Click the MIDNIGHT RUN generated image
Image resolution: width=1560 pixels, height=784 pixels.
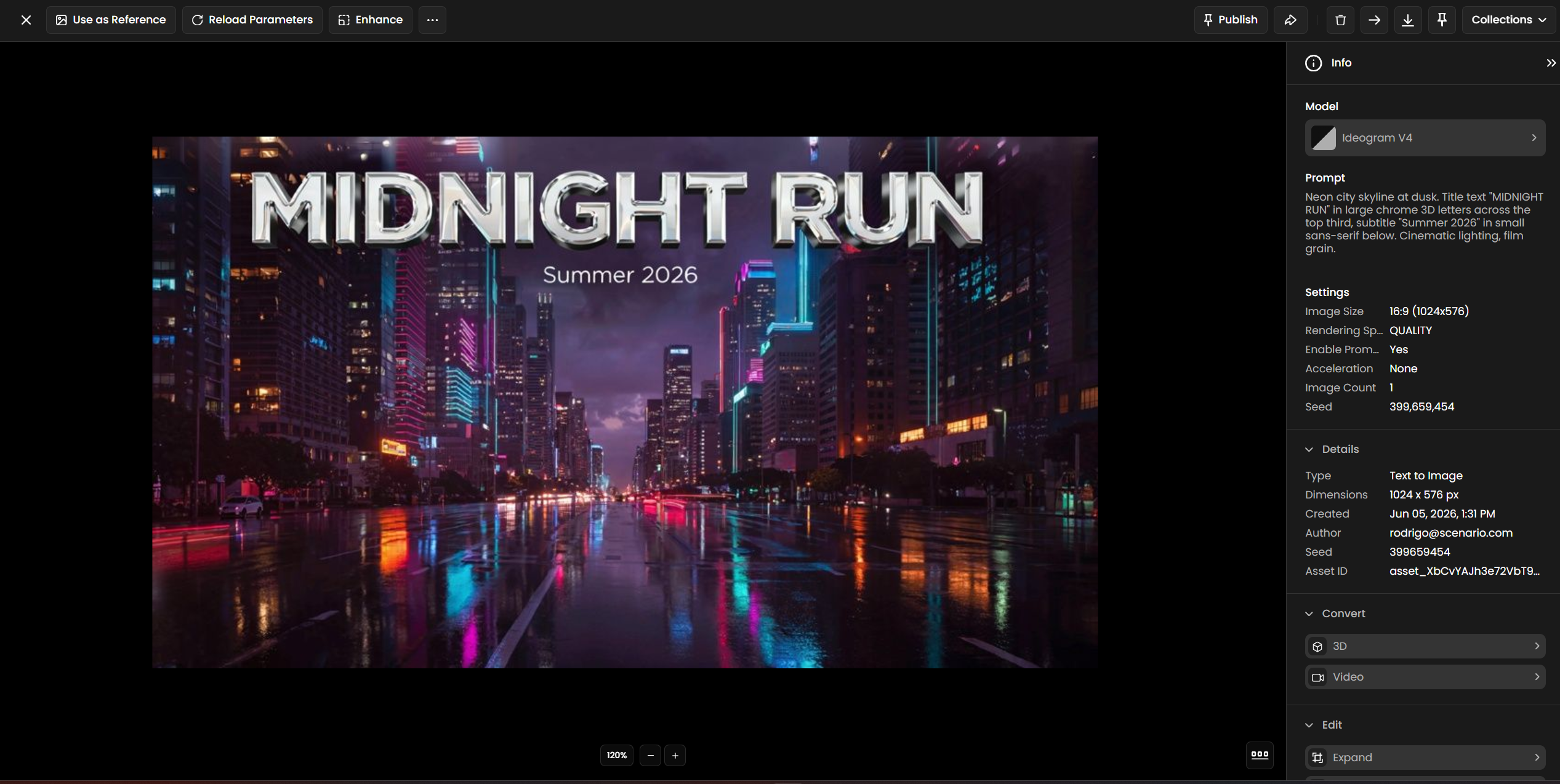[x=625, y=402]
